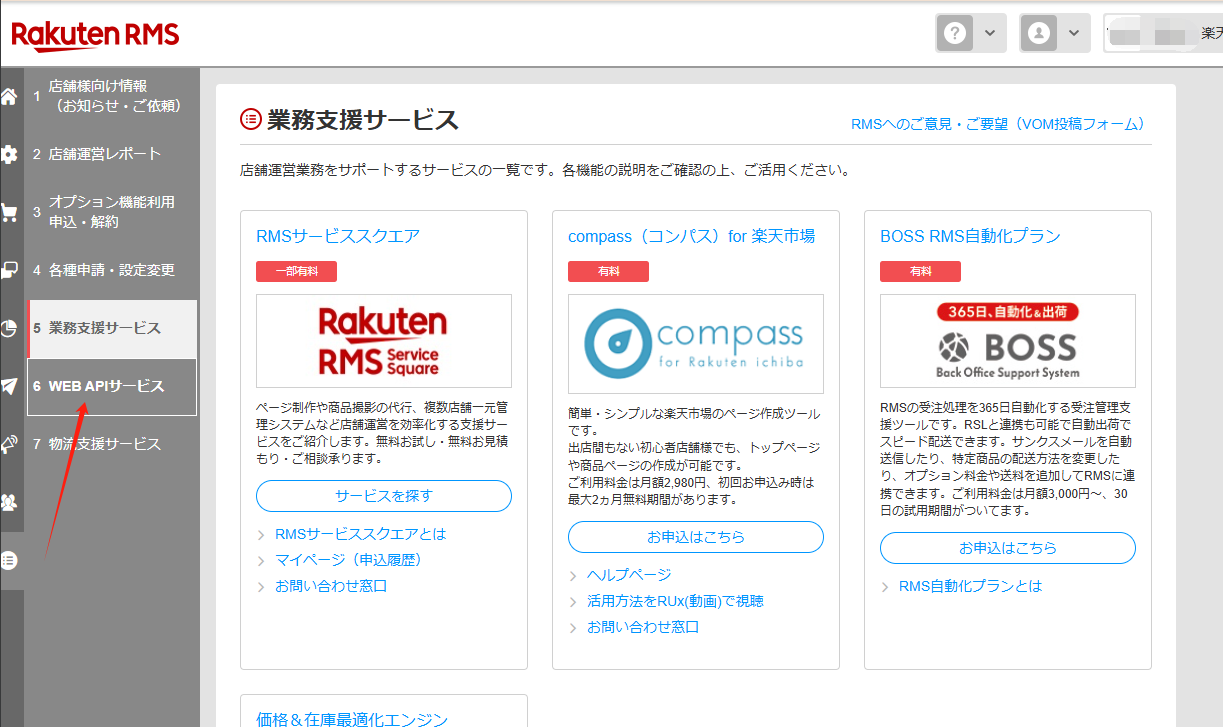Expand the help menu dropdown arrow
The height and width of the screenshot is (727, 1223).
click(989, 33)
